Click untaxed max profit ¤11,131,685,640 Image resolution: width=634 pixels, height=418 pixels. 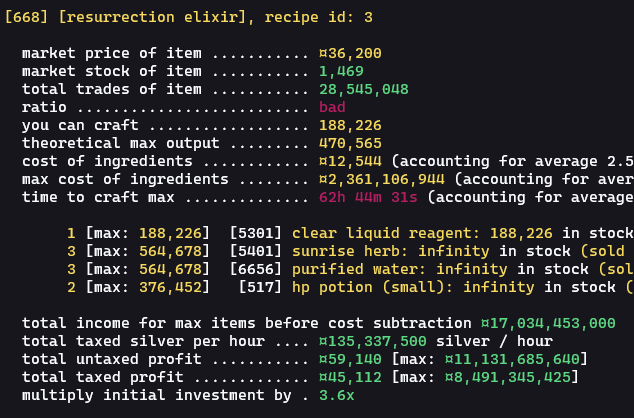(512, 359)
